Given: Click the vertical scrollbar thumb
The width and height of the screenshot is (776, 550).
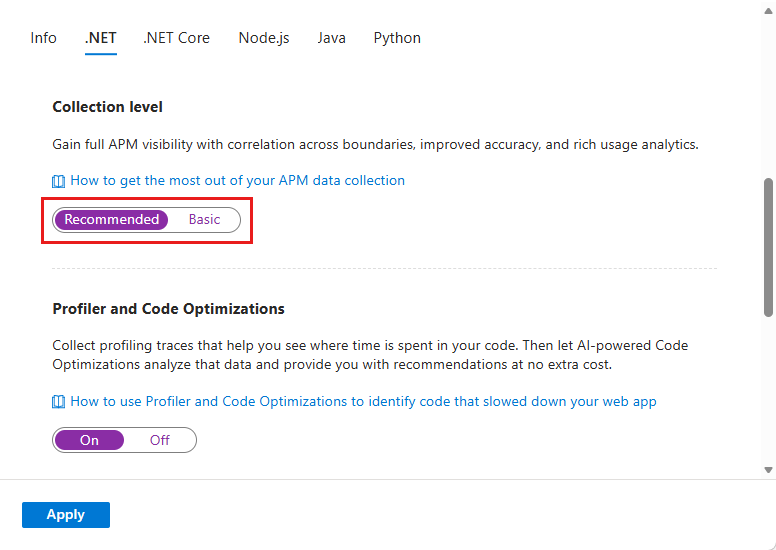Looking at the screenshot, I should tap(768, 247).
